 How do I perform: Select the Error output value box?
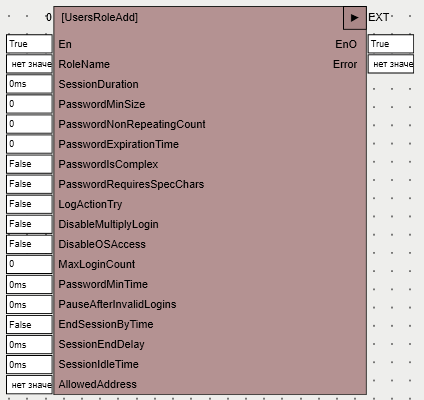pos(391,64)
